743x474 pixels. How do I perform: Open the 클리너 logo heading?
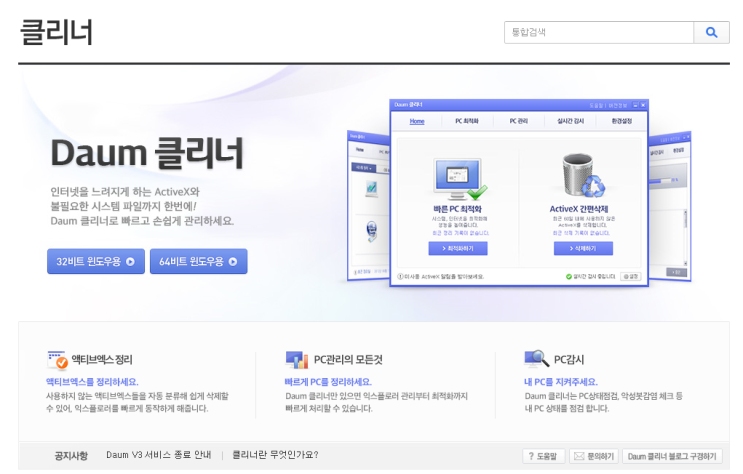(x=56, y=32)
